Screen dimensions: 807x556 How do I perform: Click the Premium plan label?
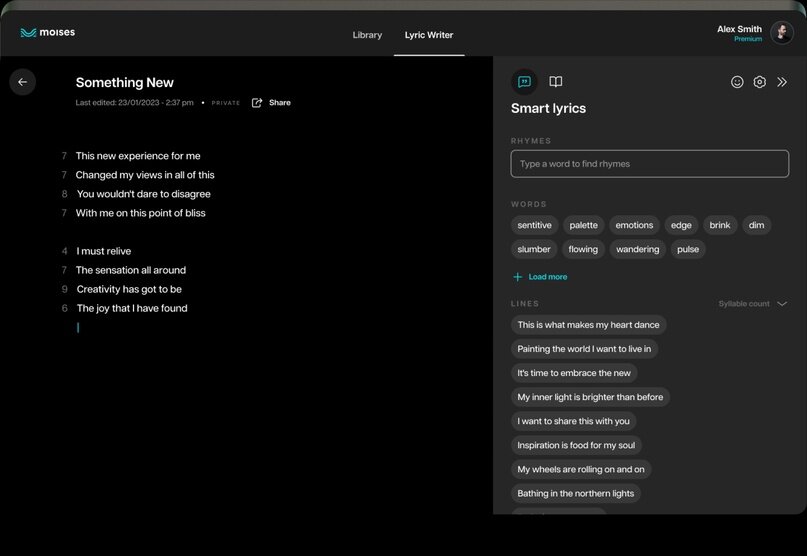[748, 39]
